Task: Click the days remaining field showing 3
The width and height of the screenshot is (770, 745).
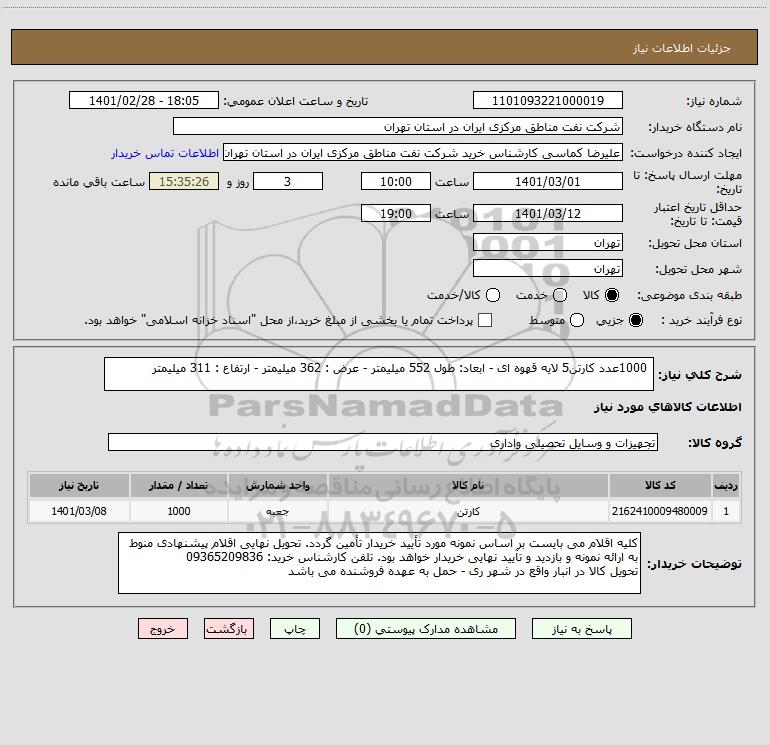Action: (288, 182)
